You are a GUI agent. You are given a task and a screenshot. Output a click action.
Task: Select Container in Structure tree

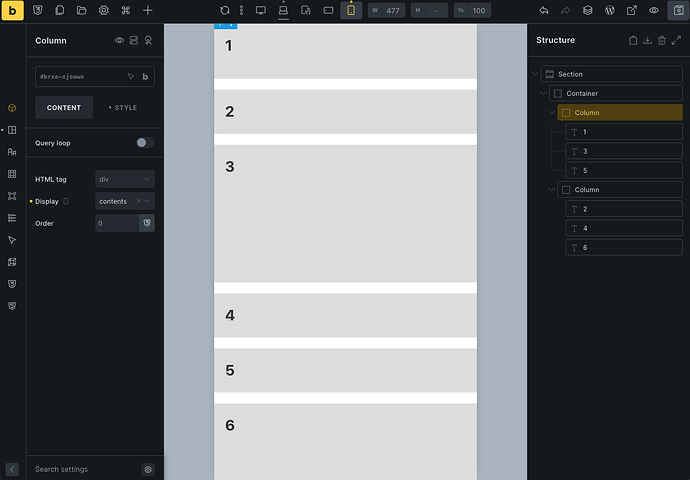coord(616,93)
